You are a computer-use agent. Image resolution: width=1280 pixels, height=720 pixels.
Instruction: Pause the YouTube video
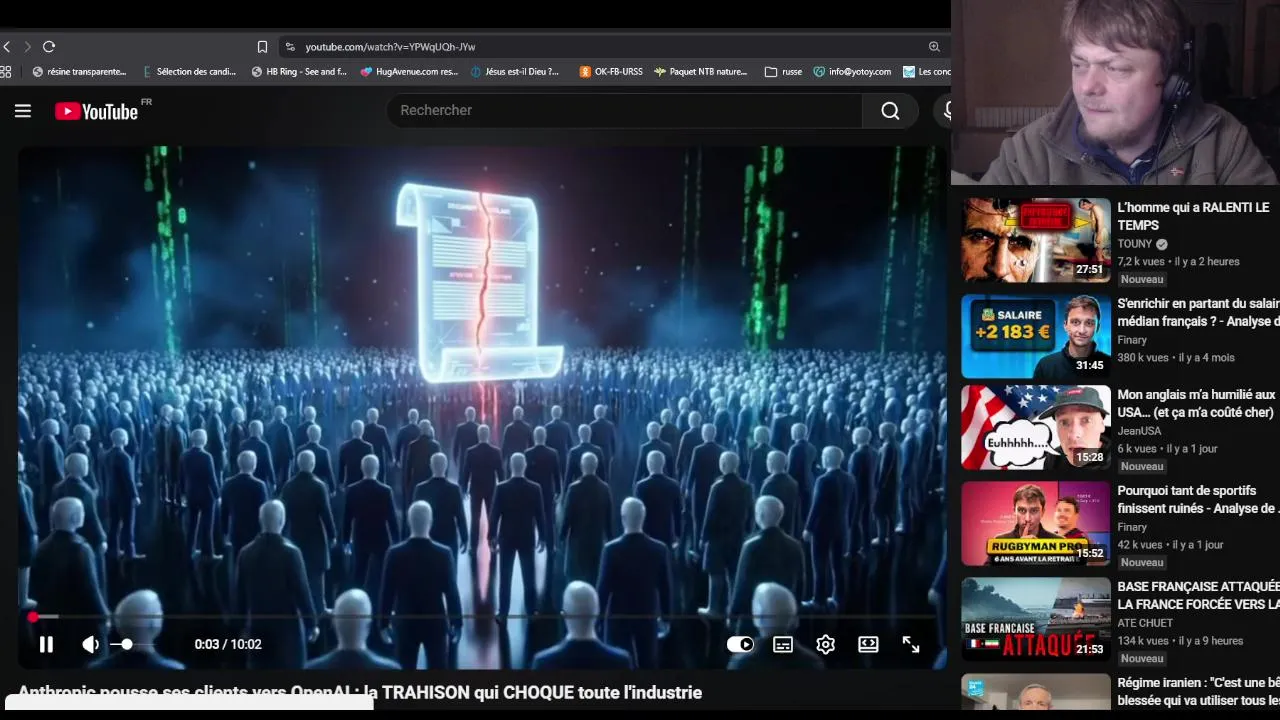[x=46, y=645]
